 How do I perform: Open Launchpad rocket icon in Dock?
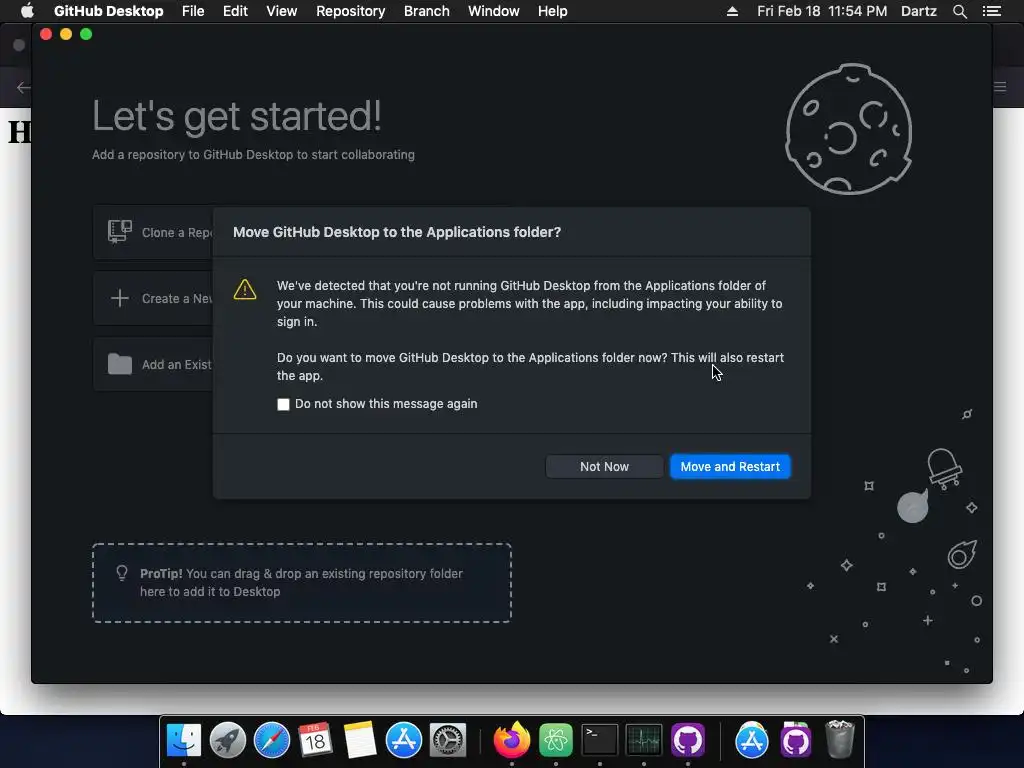(228, 741)
